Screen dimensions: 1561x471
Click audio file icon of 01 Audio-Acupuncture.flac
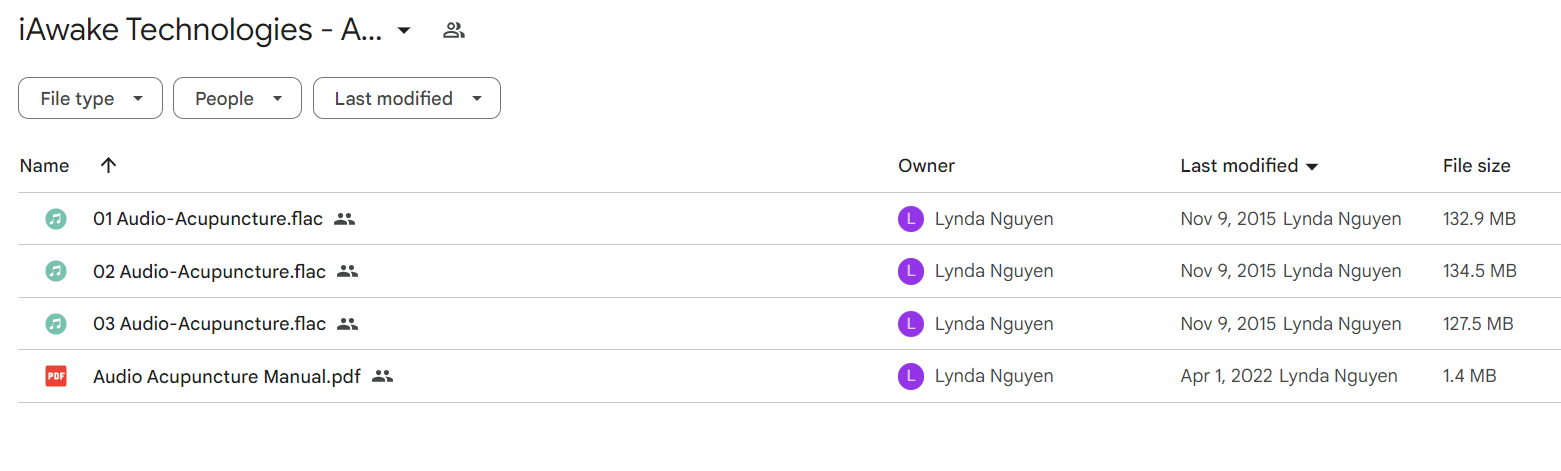(x=56, y=219)
